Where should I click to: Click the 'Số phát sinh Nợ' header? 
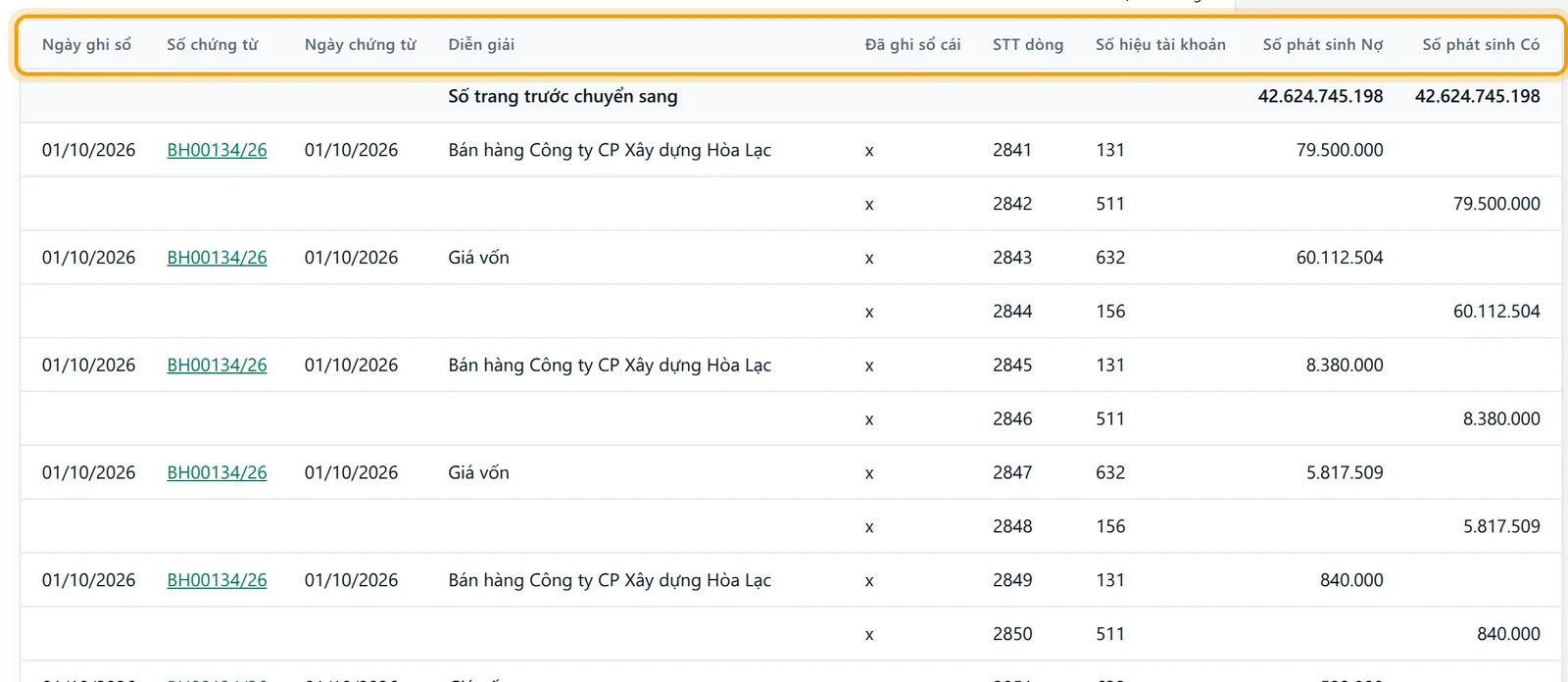click(1323, 45)
